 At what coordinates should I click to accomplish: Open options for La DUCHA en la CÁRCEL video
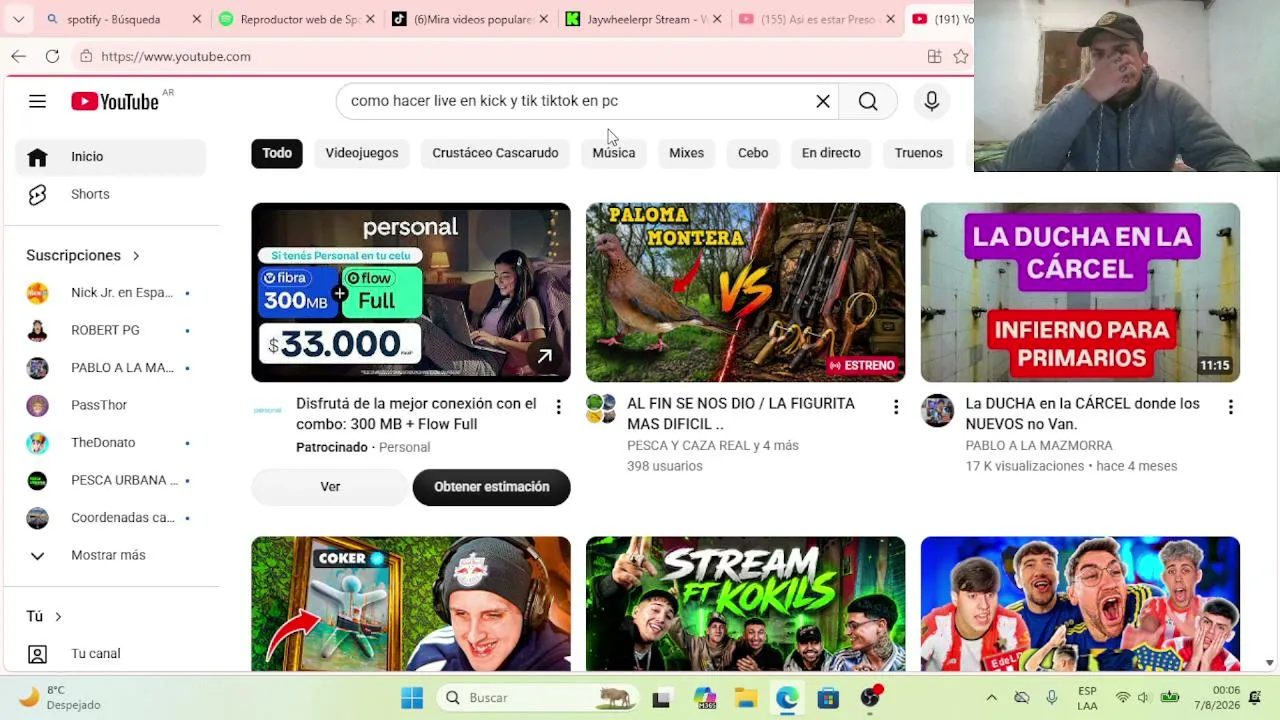[x=1230, y=406]
